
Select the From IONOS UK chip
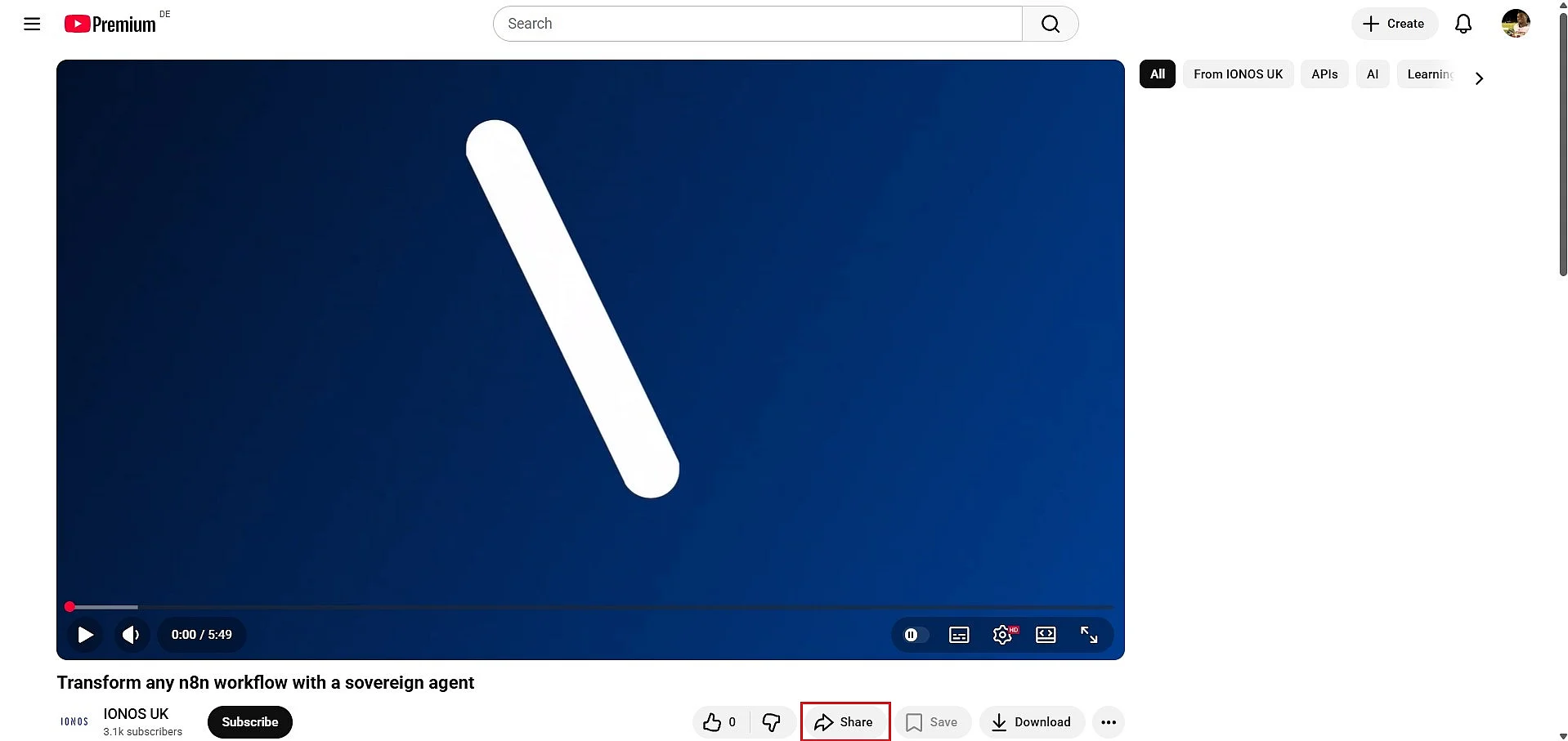(x=1239, y=74)
